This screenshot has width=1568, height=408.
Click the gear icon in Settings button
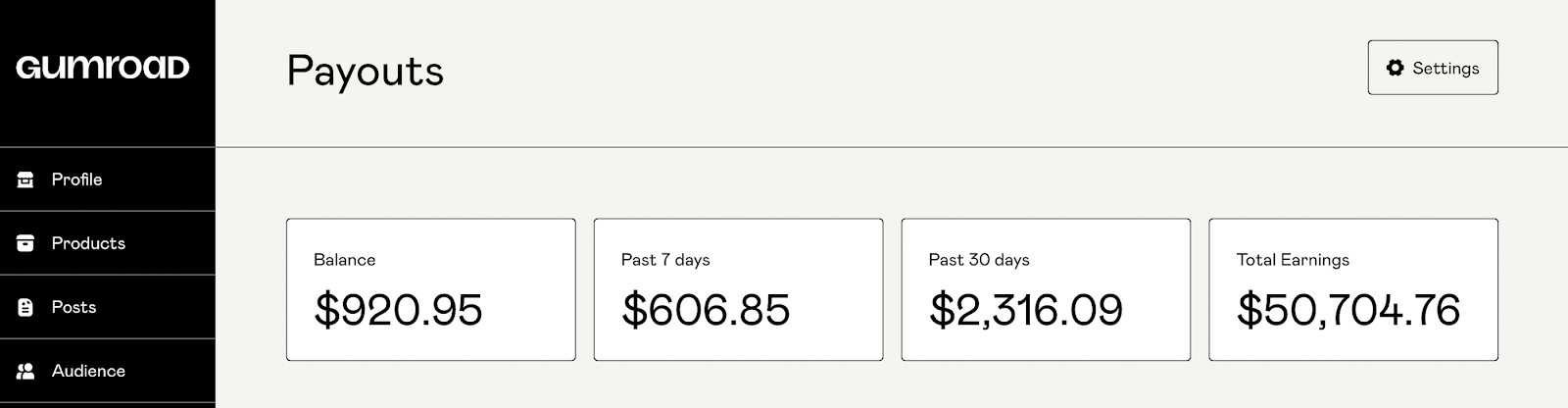(x=1395, y=68)
